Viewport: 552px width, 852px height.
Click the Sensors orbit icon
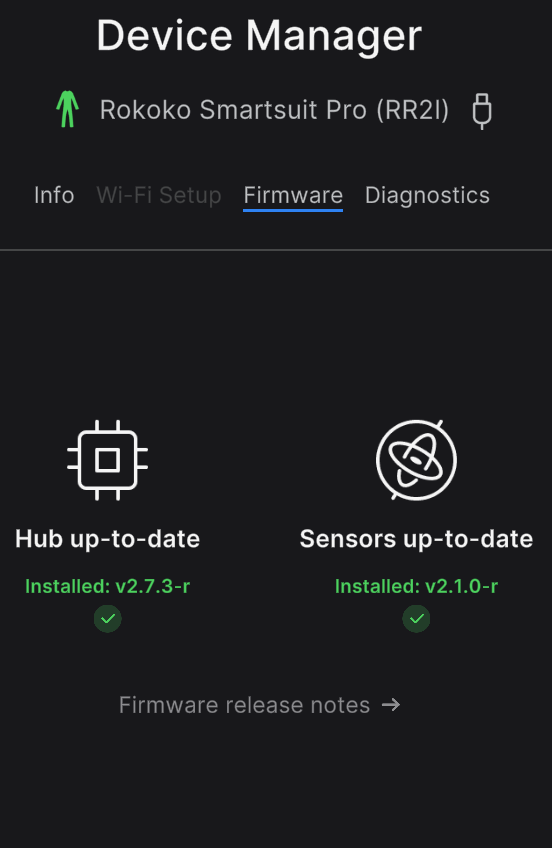pos(416,460)
